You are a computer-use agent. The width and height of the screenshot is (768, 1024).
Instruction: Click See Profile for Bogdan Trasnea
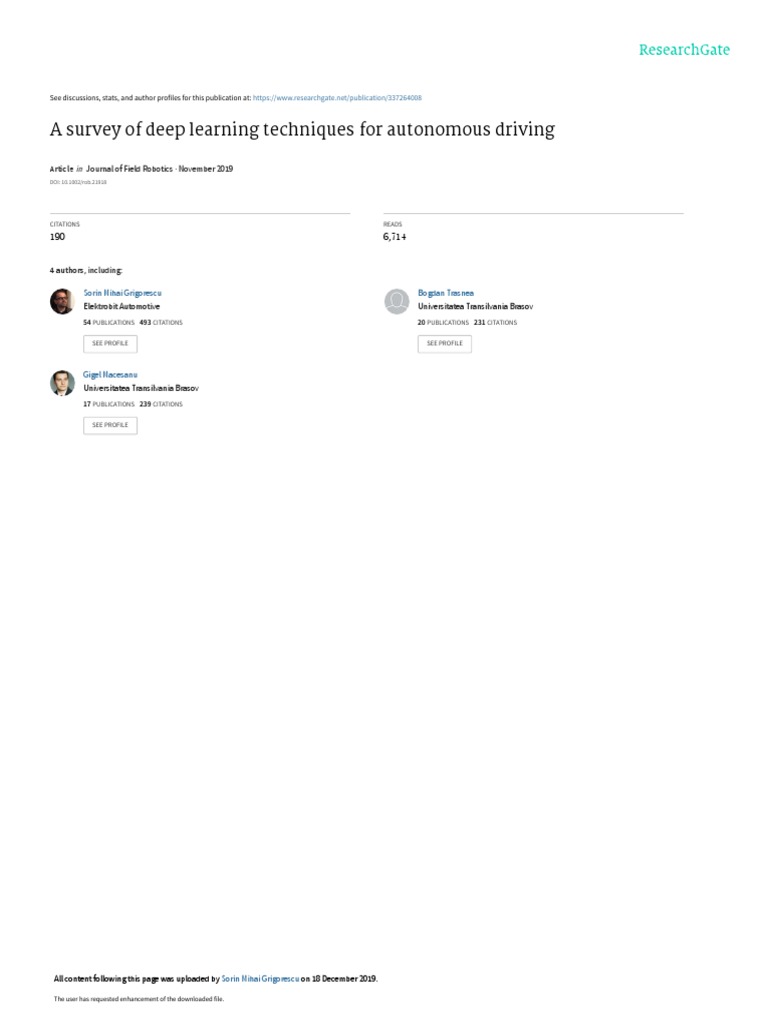[445, 343]
